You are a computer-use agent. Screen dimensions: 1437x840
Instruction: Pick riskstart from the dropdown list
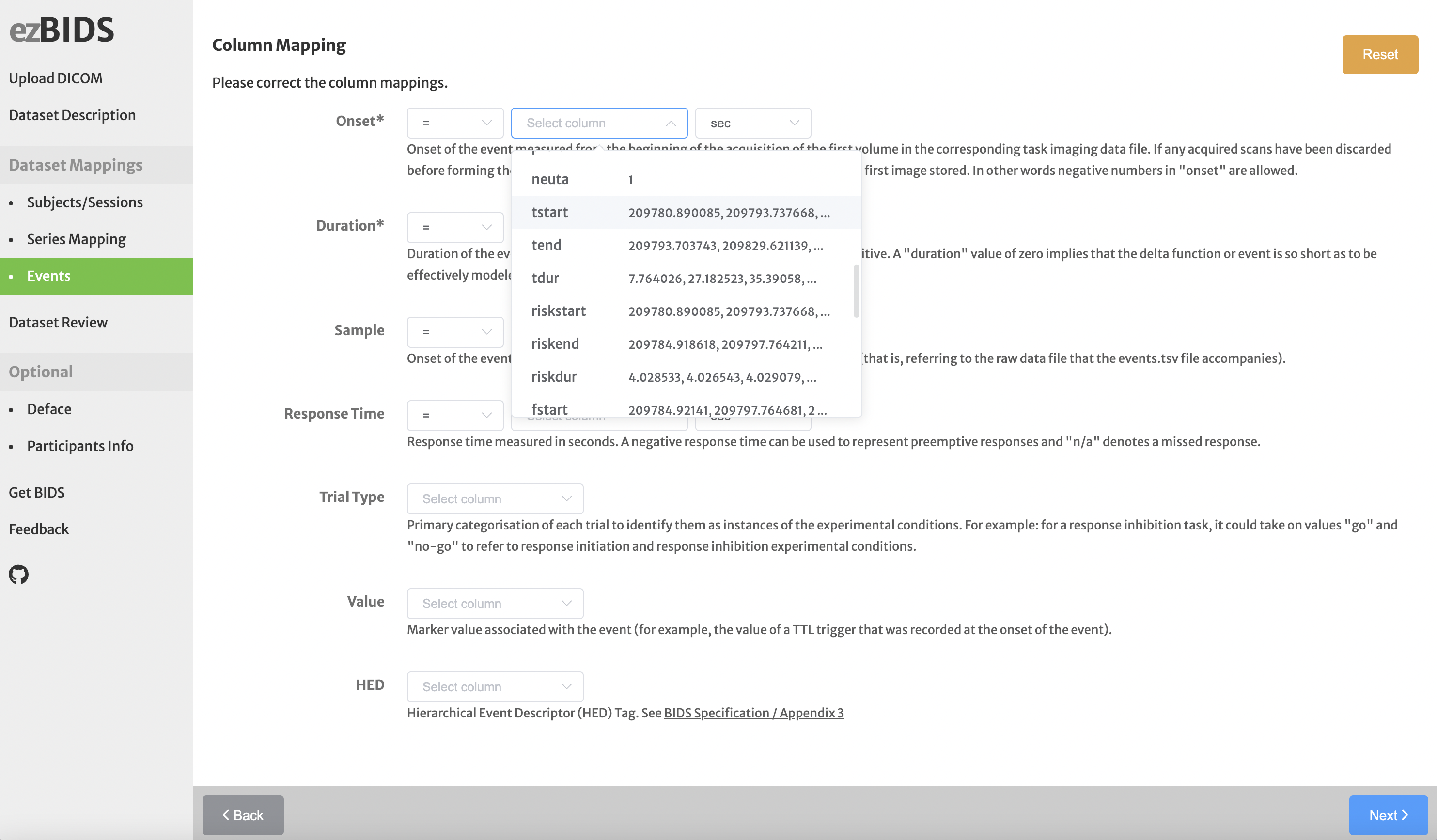click(687, 311)
